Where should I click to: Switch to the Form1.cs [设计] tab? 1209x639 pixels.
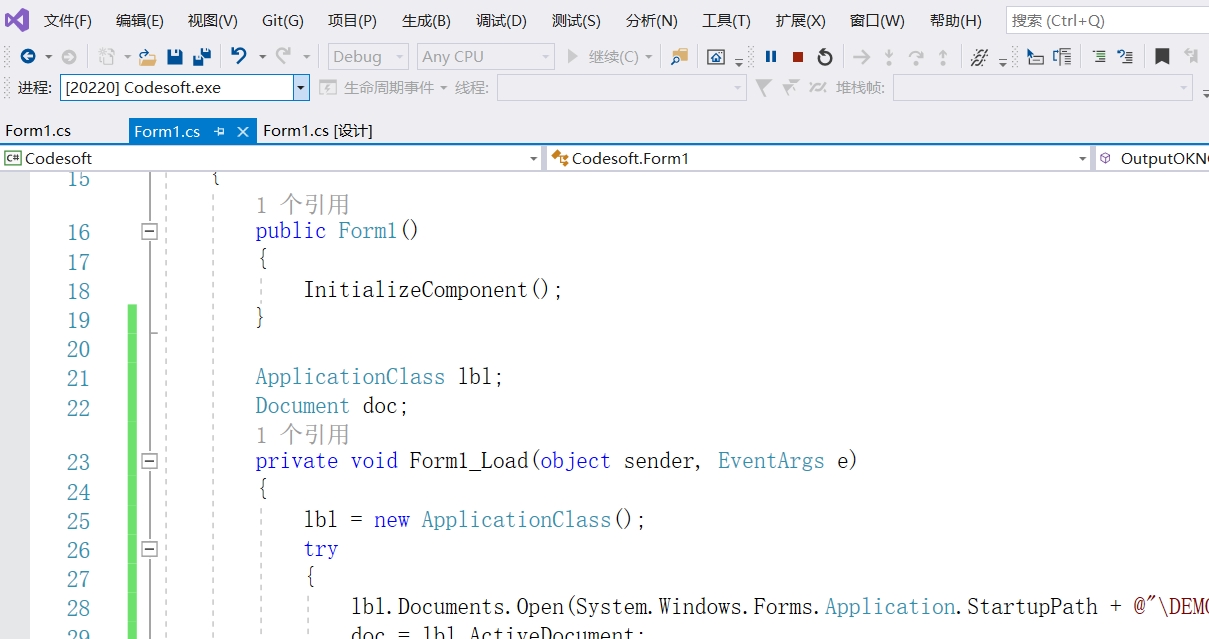317,131
